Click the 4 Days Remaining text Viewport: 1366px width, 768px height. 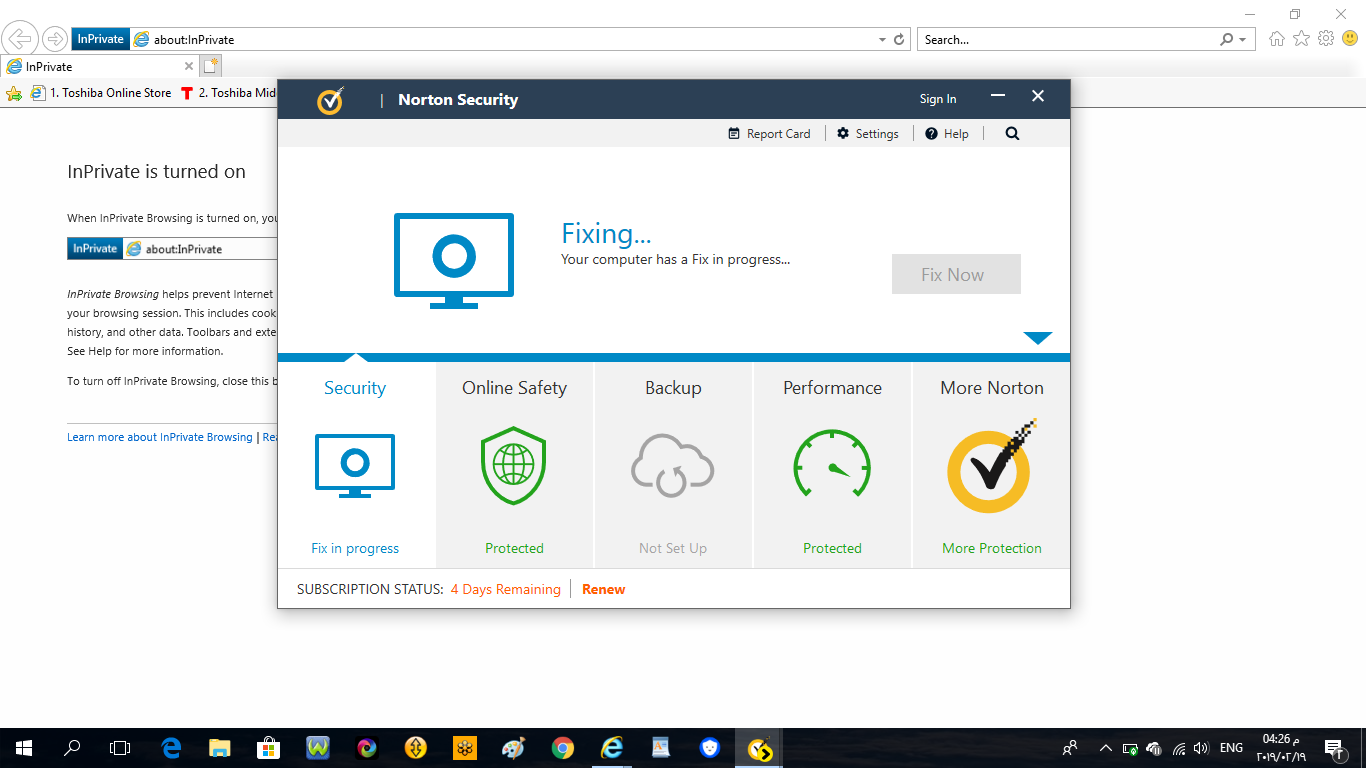click(505, 589)
